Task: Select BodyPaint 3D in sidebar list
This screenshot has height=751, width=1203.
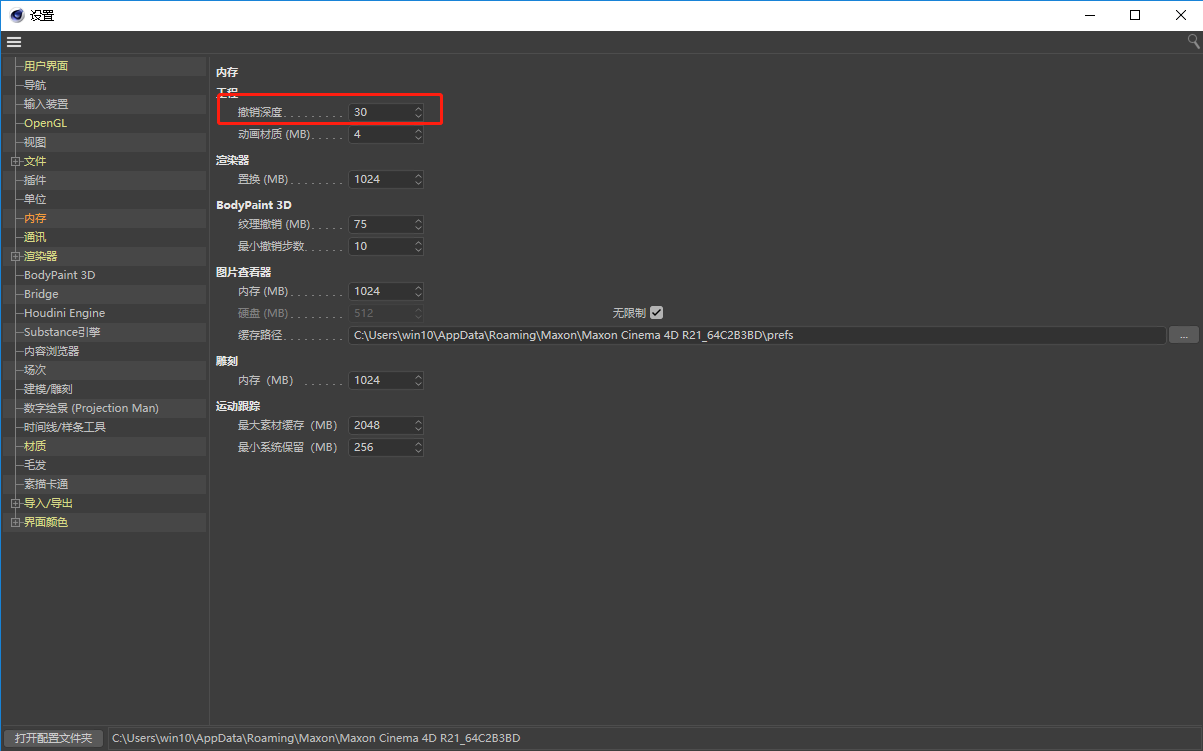Action: point(60,275)
